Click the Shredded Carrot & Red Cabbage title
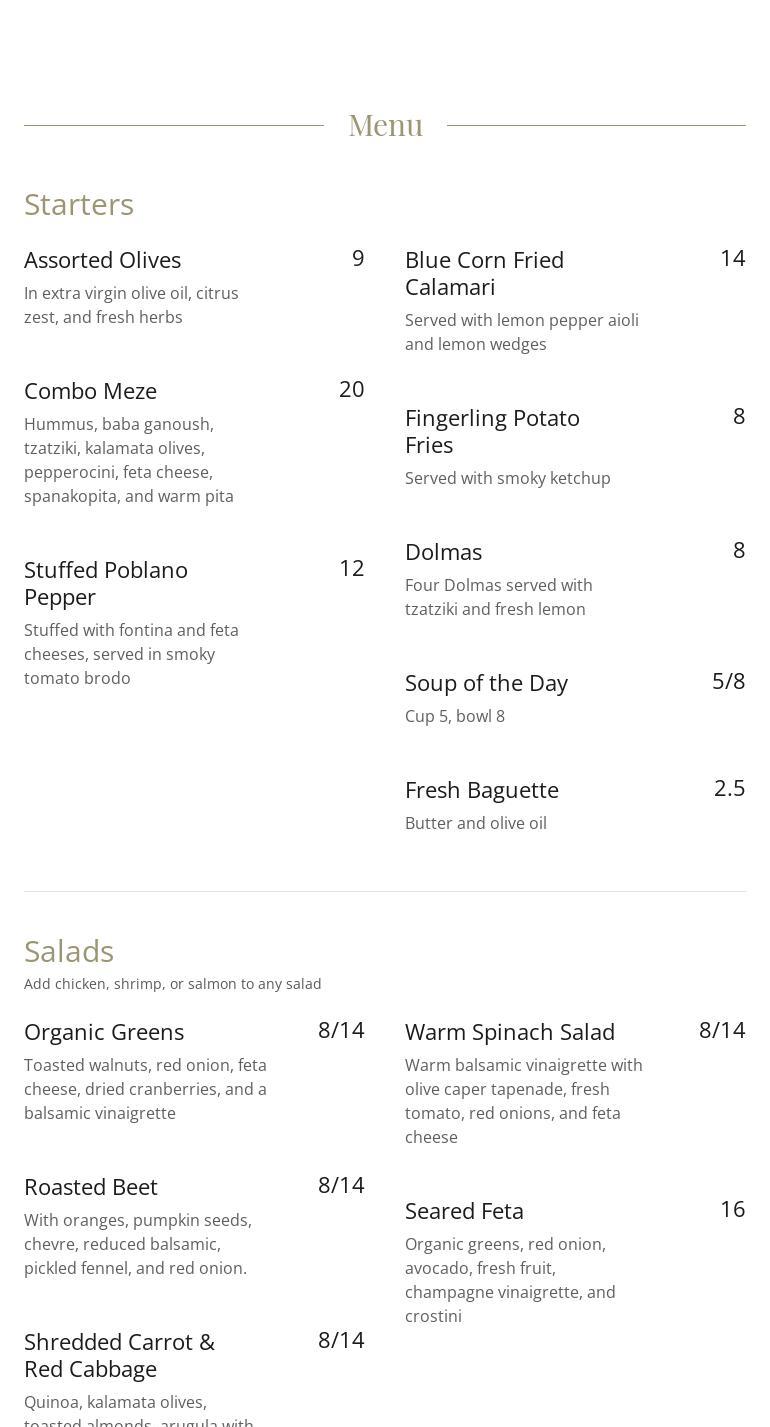Image resolution: width=770 pixels, height=1427 pixels. (x=119, y=1355)
